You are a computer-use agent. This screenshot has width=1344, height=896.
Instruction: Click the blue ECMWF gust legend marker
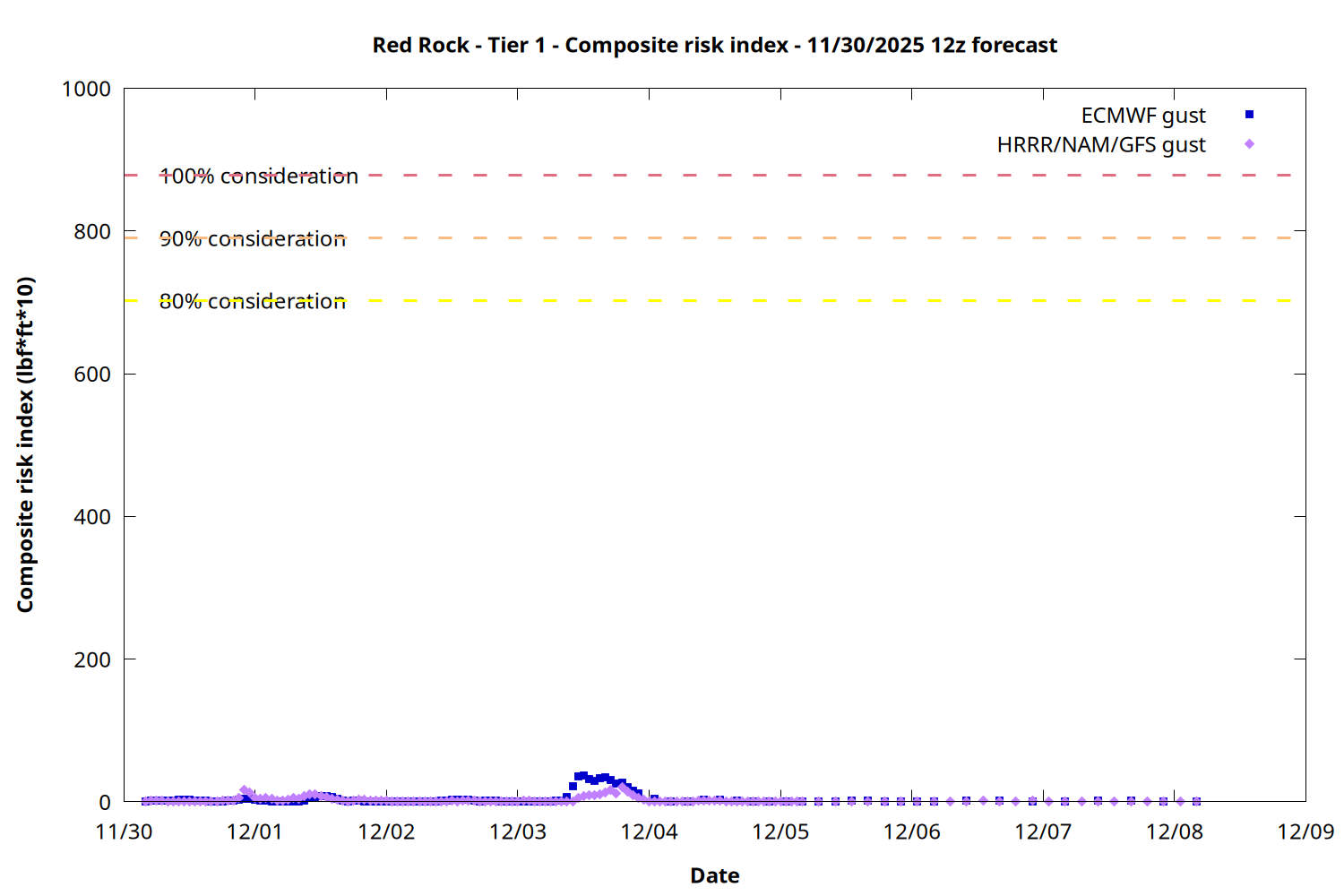pos(1249,115)
